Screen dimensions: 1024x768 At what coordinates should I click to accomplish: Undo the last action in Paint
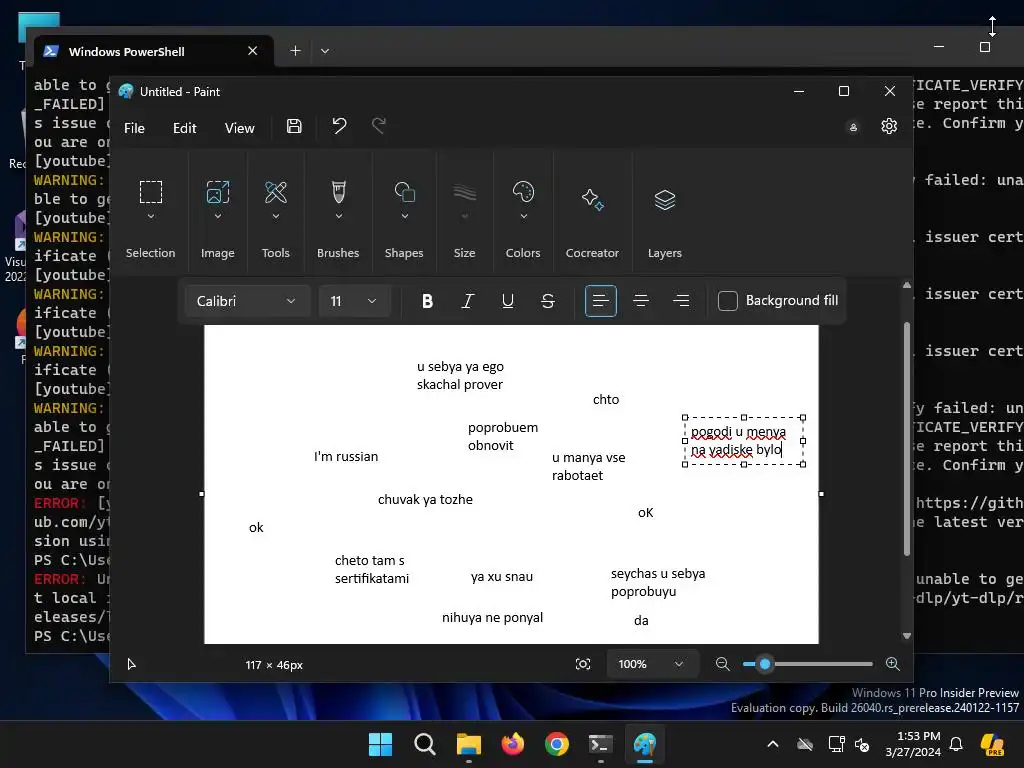[339, 125]
